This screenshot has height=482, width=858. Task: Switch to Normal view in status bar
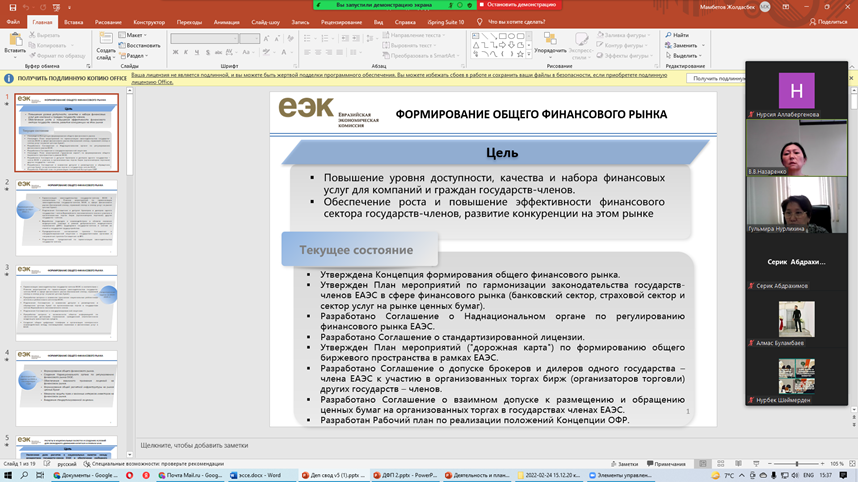point(703,463)
